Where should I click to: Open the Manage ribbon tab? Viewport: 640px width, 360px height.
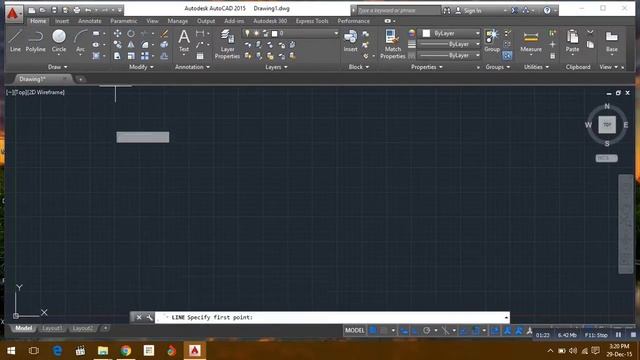[178, 21]
